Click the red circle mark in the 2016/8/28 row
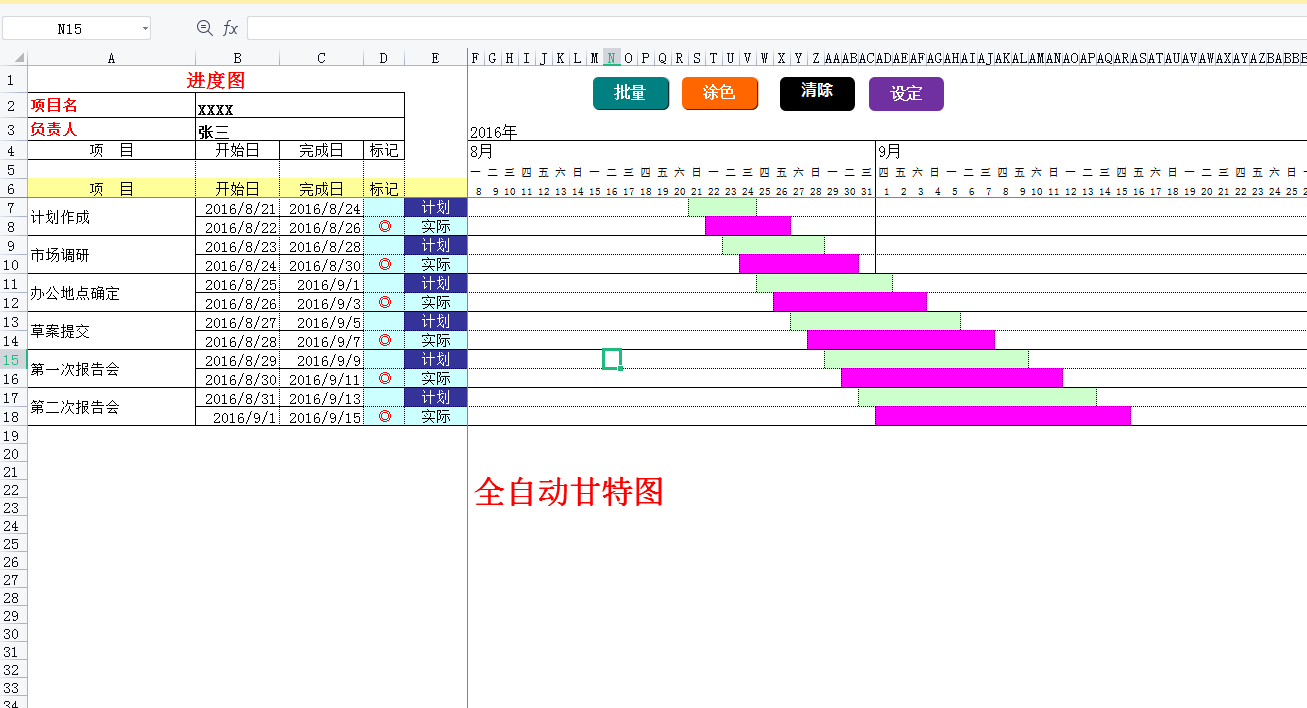This screenshot has width=1307, height=708. point(385,340)
